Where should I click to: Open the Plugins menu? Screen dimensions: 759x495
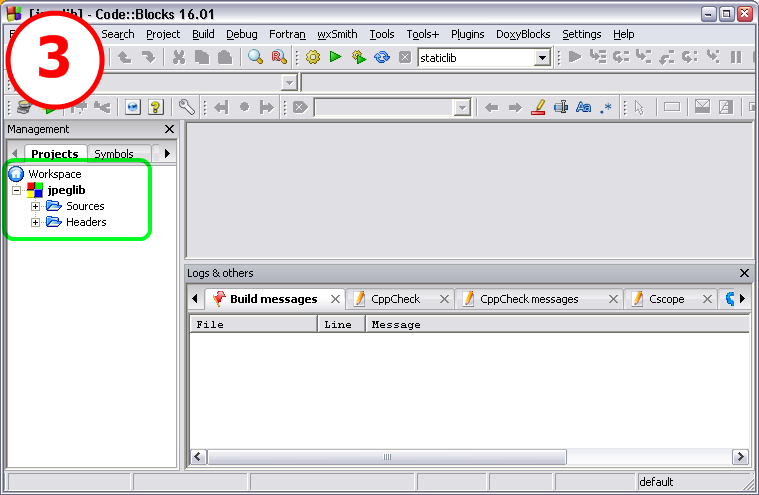(468, 34)
